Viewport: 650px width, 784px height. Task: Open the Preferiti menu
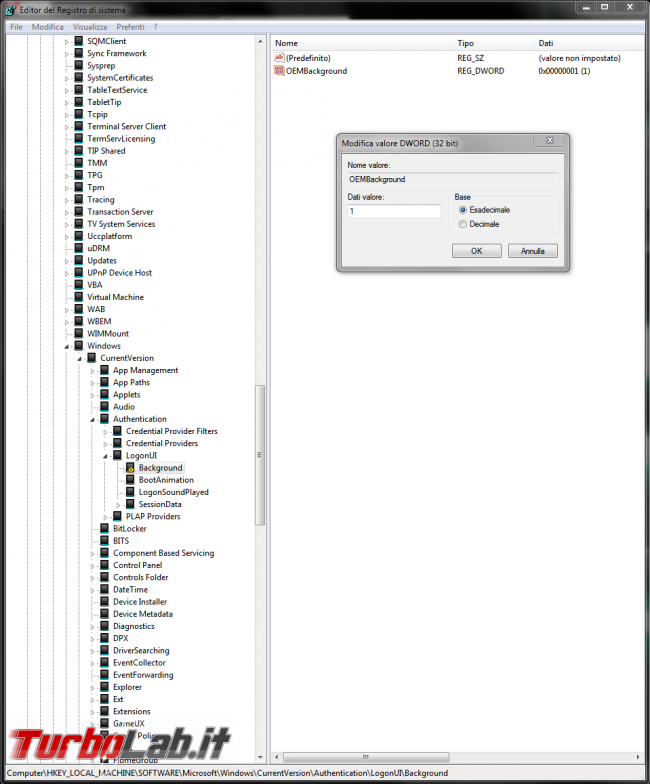click(130, 27)
